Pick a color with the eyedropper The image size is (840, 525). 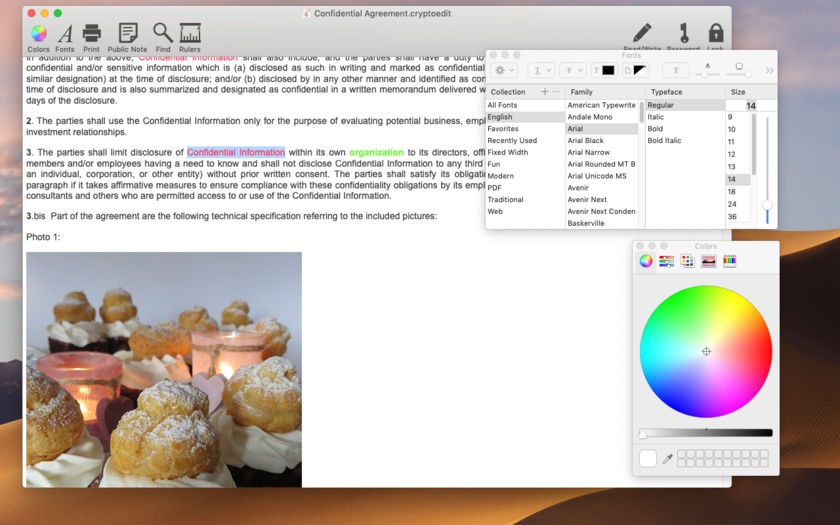pos(668,459)
